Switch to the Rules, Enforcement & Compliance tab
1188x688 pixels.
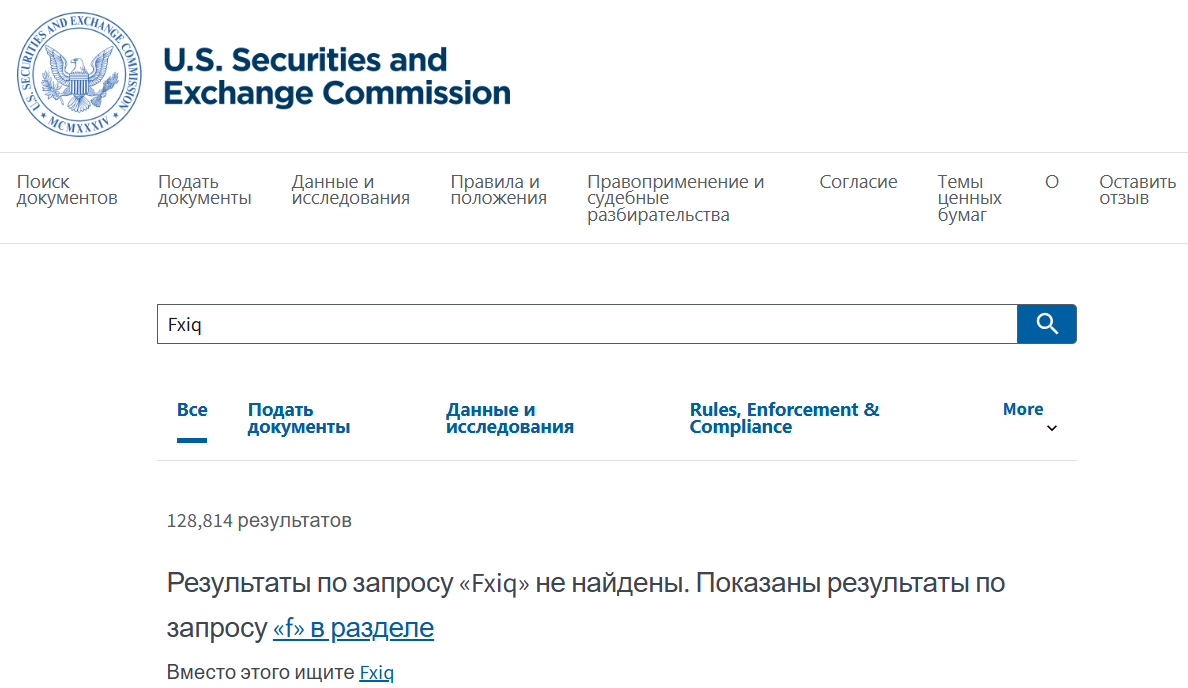pos(783,418)
